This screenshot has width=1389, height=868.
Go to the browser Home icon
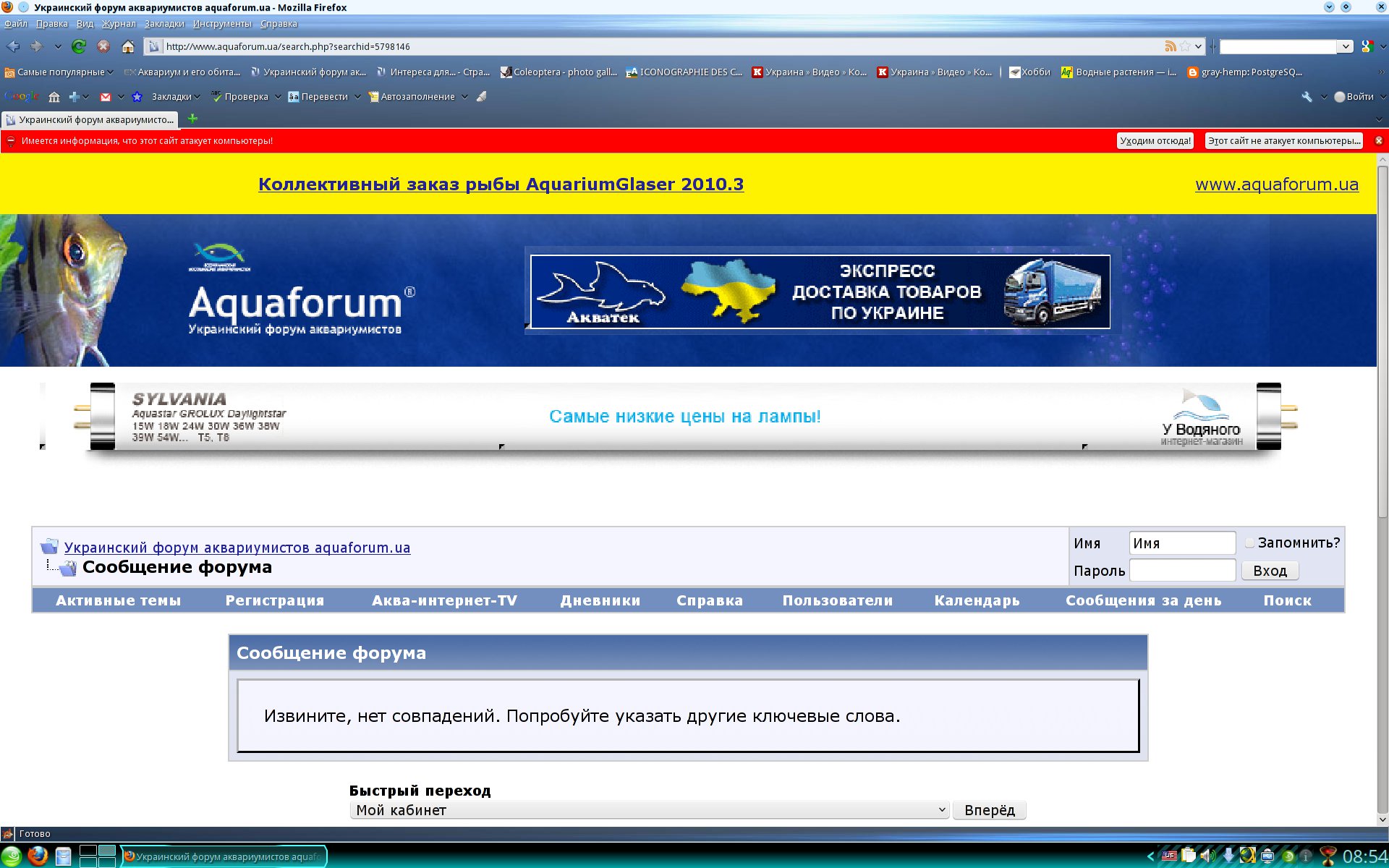click(128, 47)
